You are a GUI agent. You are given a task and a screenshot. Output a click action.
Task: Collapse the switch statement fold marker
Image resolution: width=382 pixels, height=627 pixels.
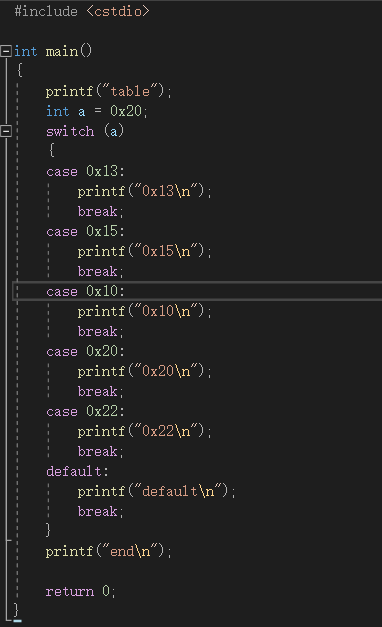pos(6,131)
